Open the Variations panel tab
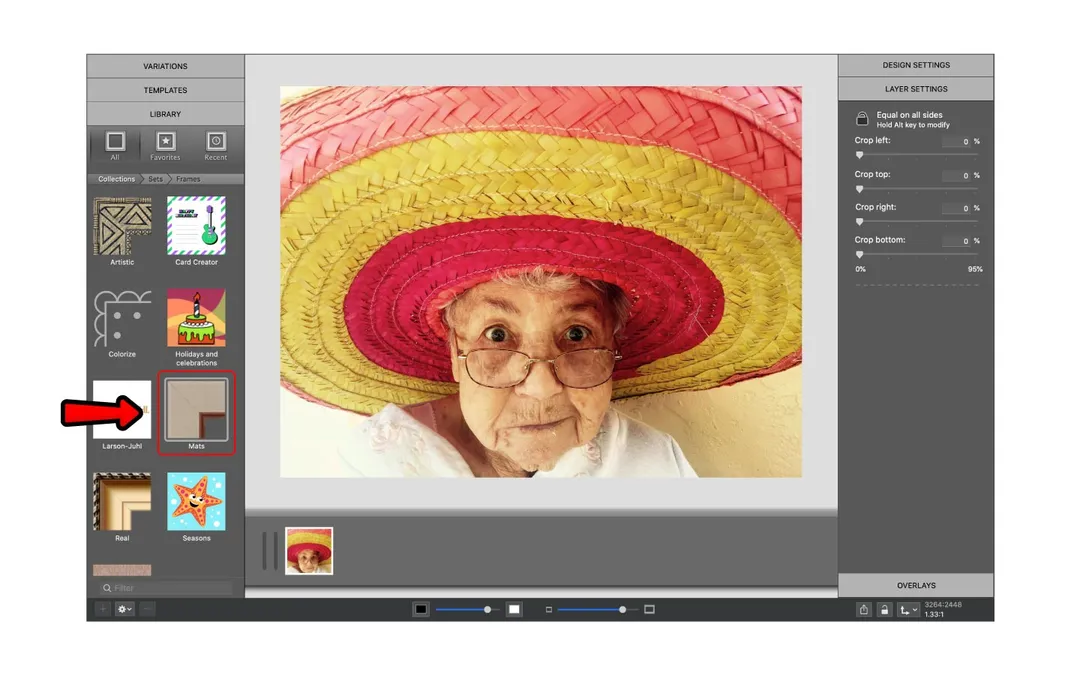Screen dimensions: 1080x675 pos(165,66)
